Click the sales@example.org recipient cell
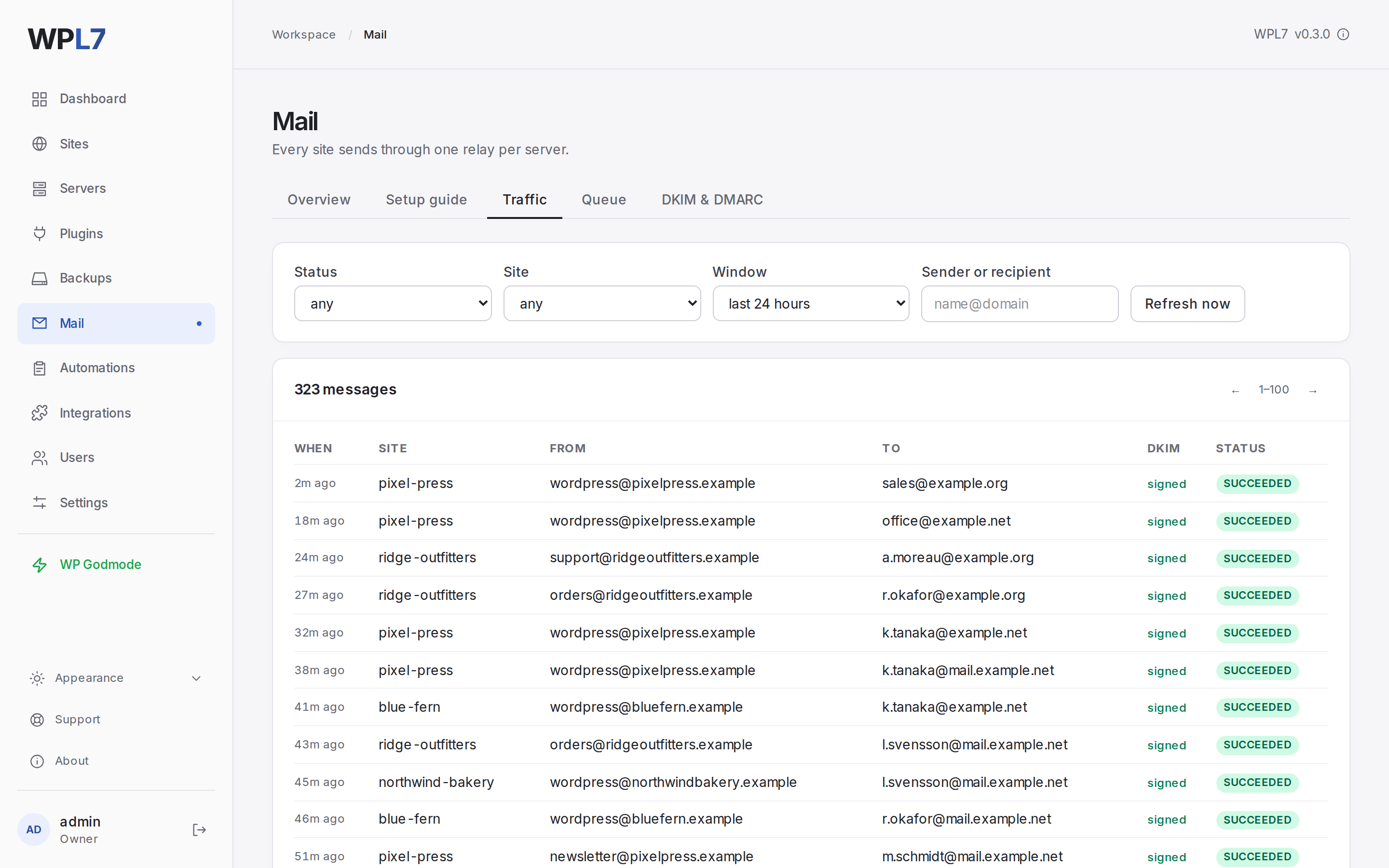Screen dimensions: 1389x868 click(x=945, y=483)
